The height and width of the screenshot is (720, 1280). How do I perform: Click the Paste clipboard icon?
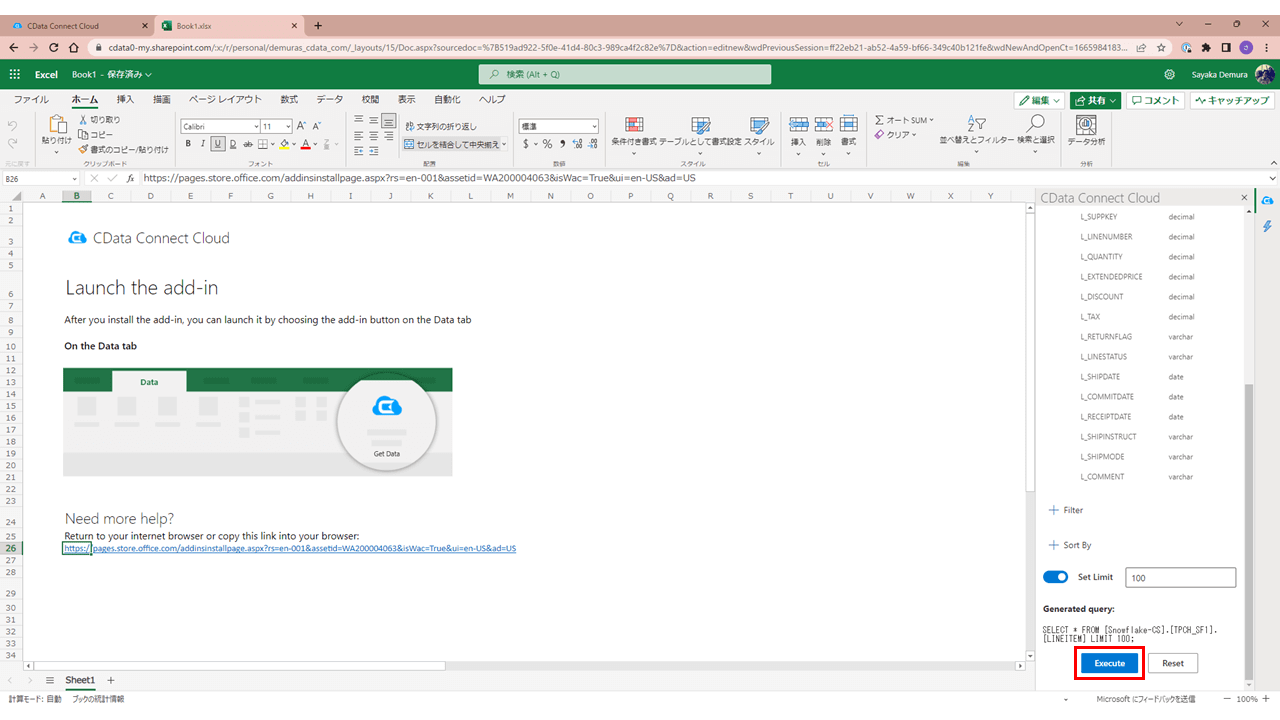pyautogui.click(x=57, y=124)
